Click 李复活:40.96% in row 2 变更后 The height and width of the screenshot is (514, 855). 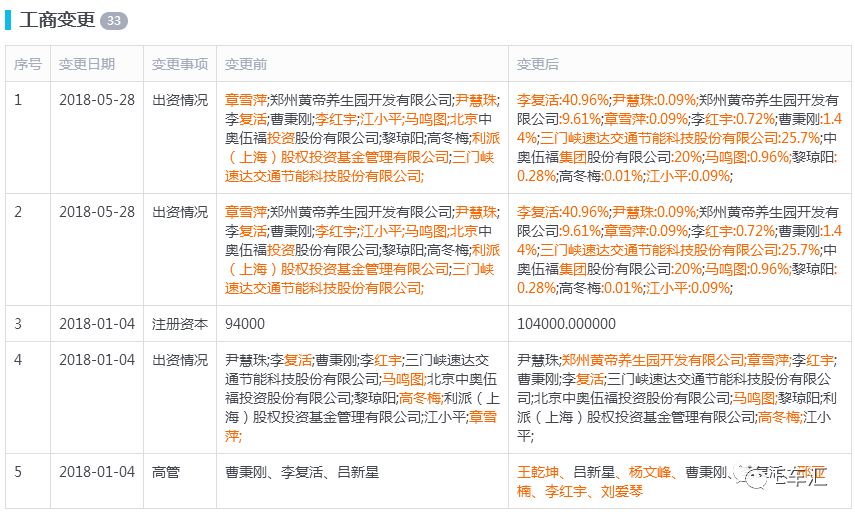pyautogui.click(x=563, y=211)
